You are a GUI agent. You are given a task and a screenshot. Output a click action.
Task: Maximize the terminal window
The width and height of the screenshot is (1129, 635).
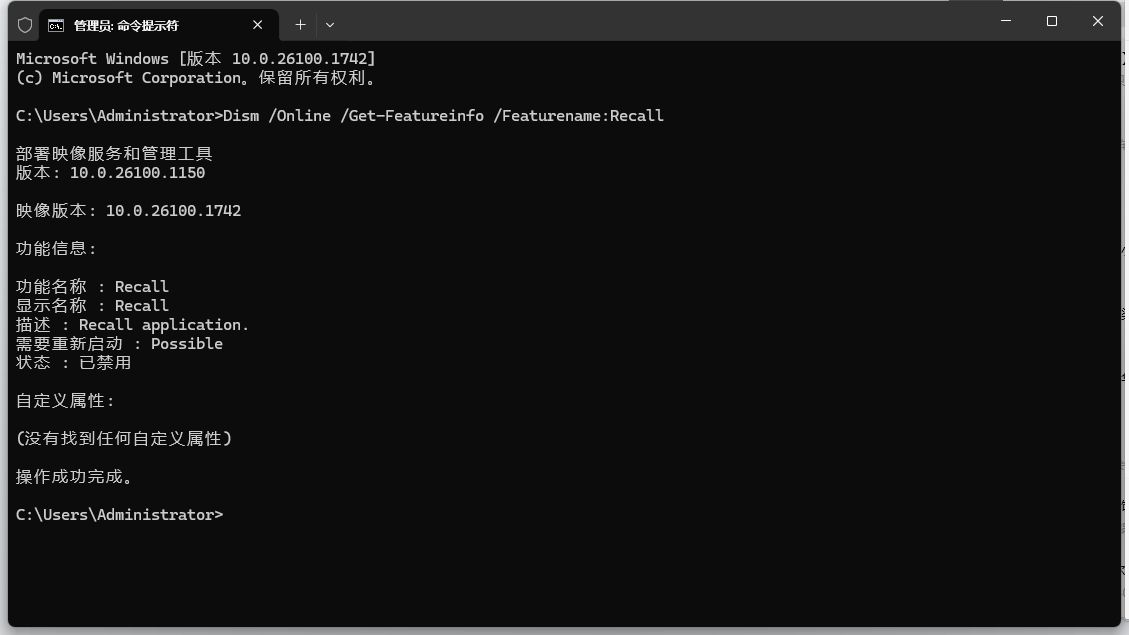click(1052, 21)
